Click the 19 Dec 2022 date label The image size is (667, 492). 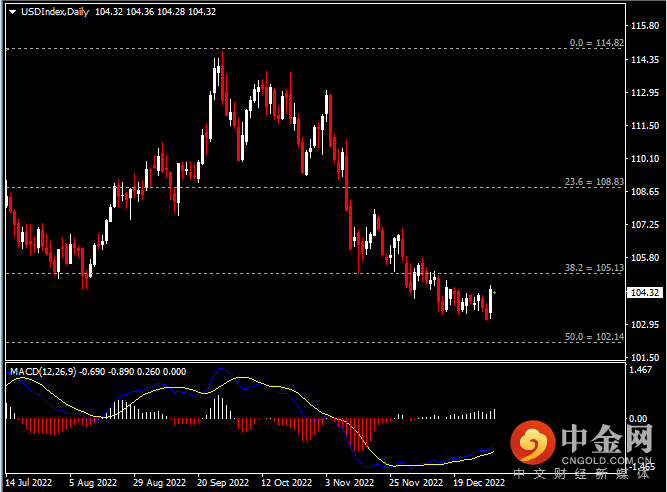point(476,481)
